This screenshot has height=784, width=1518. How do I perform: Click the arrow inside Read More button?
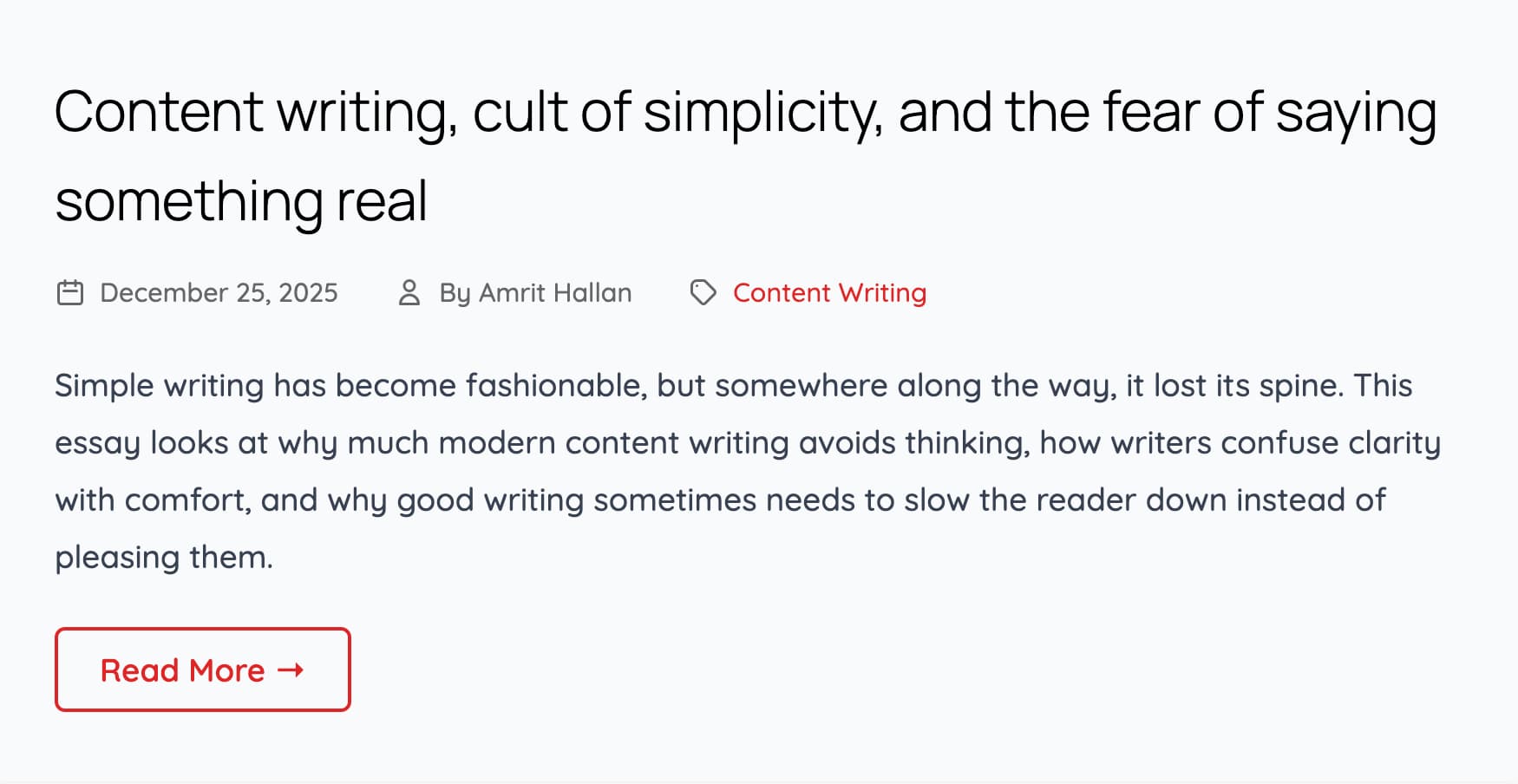tap(291, 670)
